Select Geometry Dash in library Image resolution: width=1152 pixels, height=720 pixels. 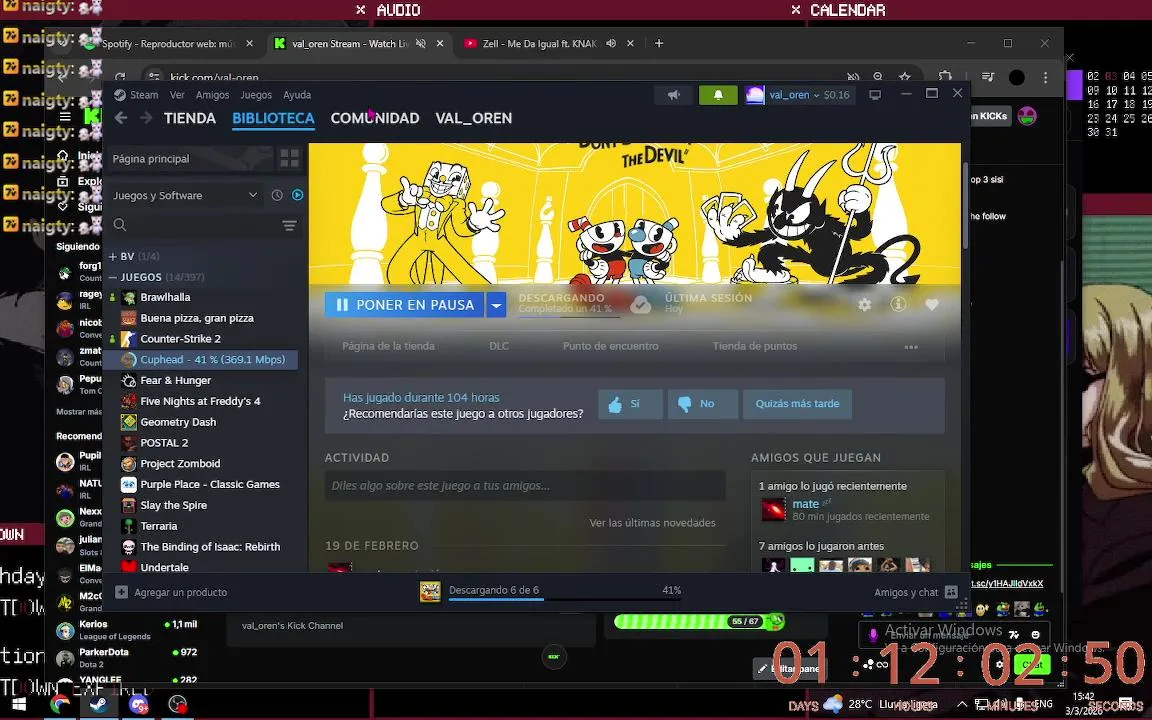tap(178, 422)
